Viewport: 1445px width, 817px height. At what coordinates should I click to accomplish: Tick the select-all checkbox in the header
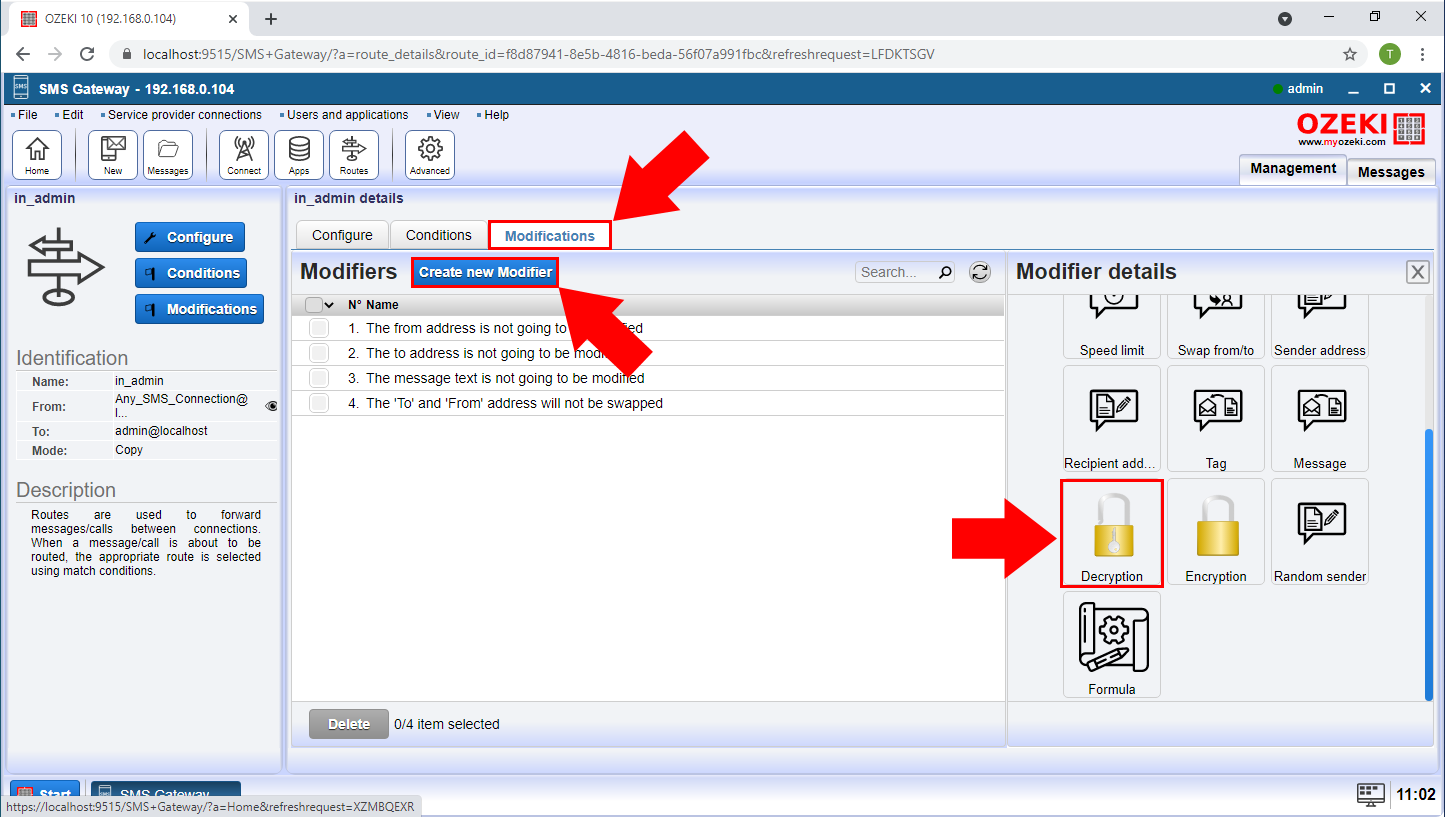tap(314, 304)
